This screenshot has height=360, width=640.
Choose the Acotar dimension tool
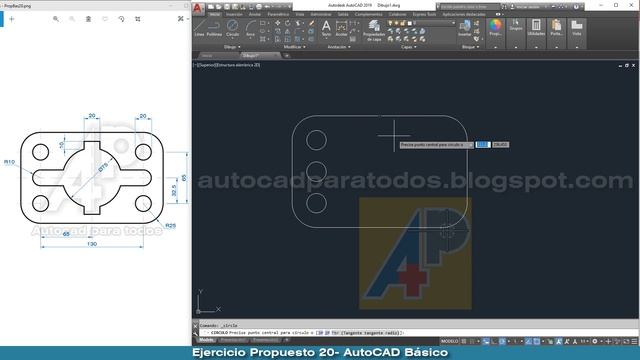(341, 28)
